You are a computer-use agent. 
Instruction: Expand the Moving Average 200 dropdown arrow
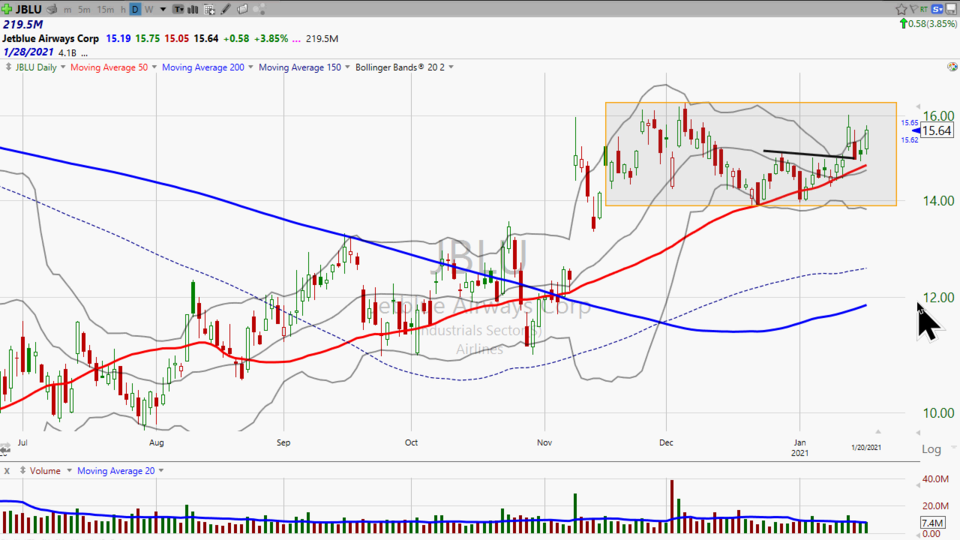pyautogui.click(x=250, y=67)
